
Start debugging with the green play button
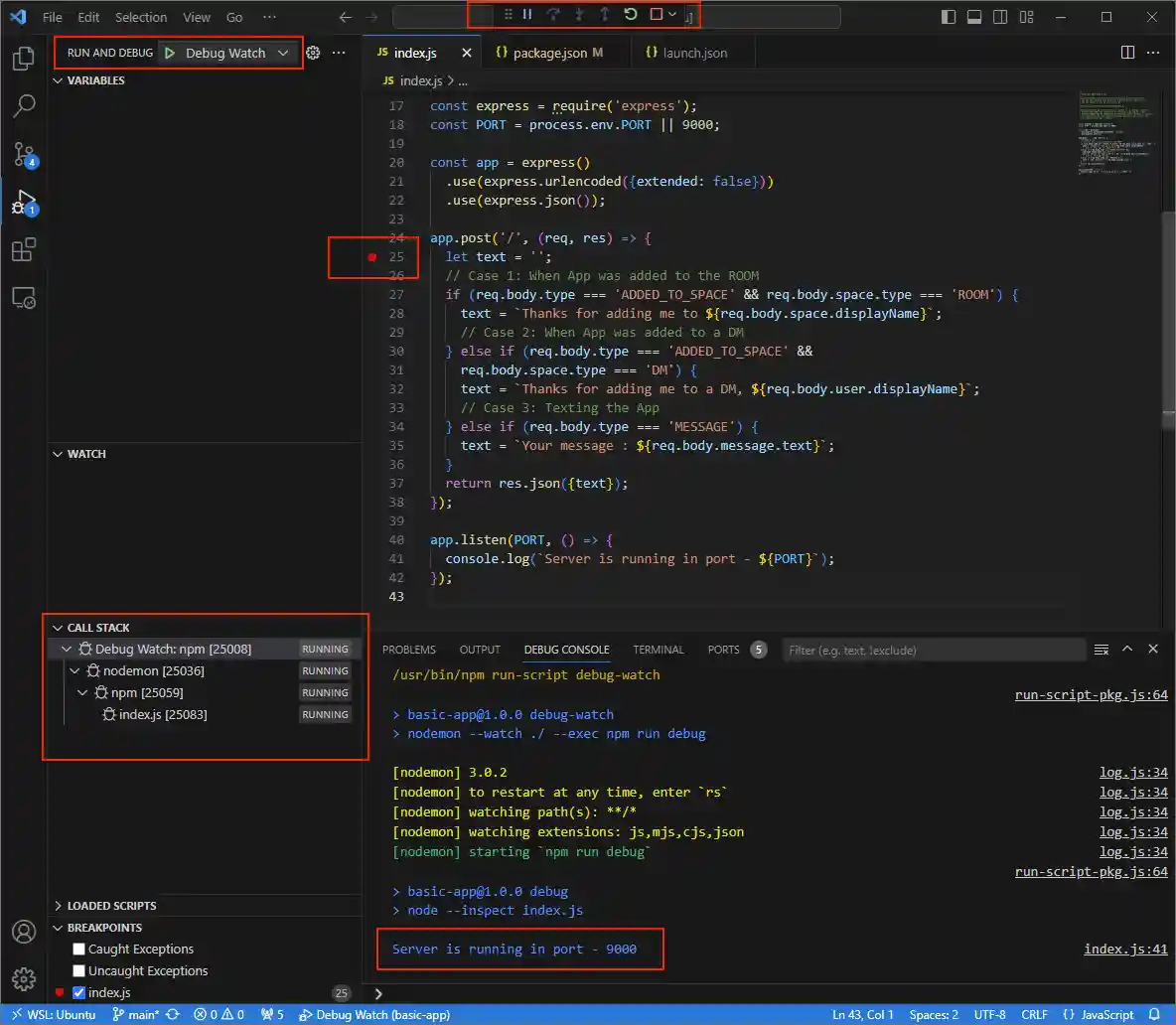point(170,52)
